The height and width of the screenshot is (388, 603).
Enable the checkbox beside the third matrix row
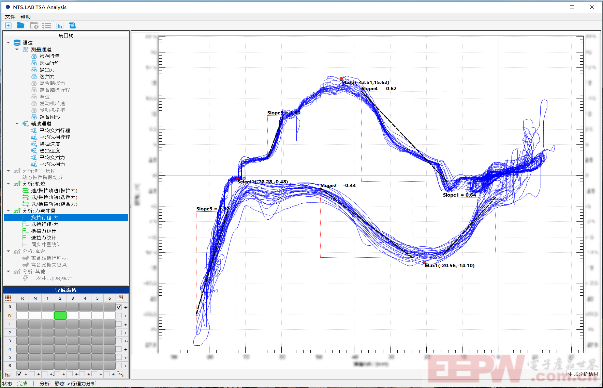click(119, 324)
